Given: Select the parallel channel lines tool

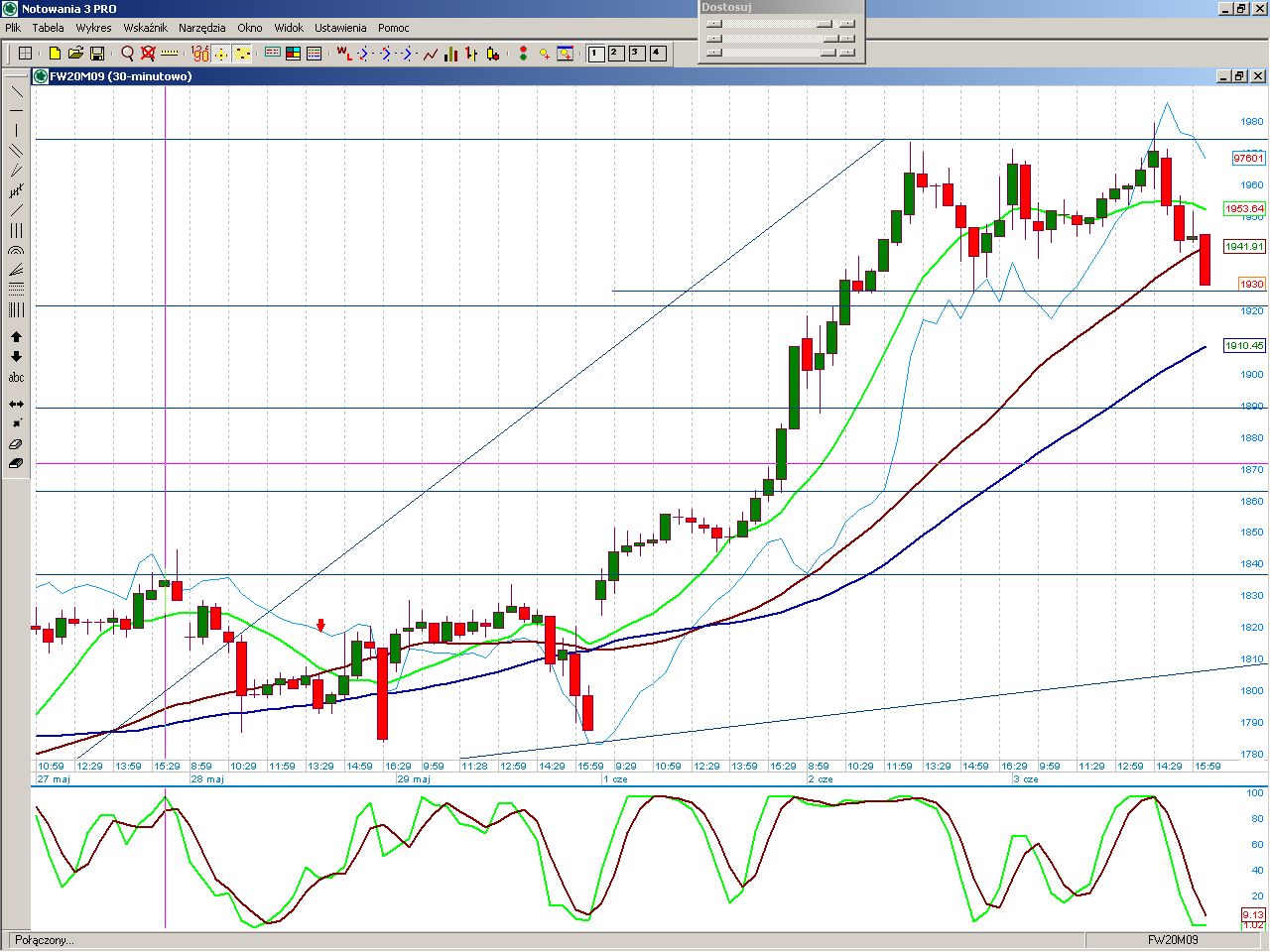Looking at the screenshot, I should [16, 151].
